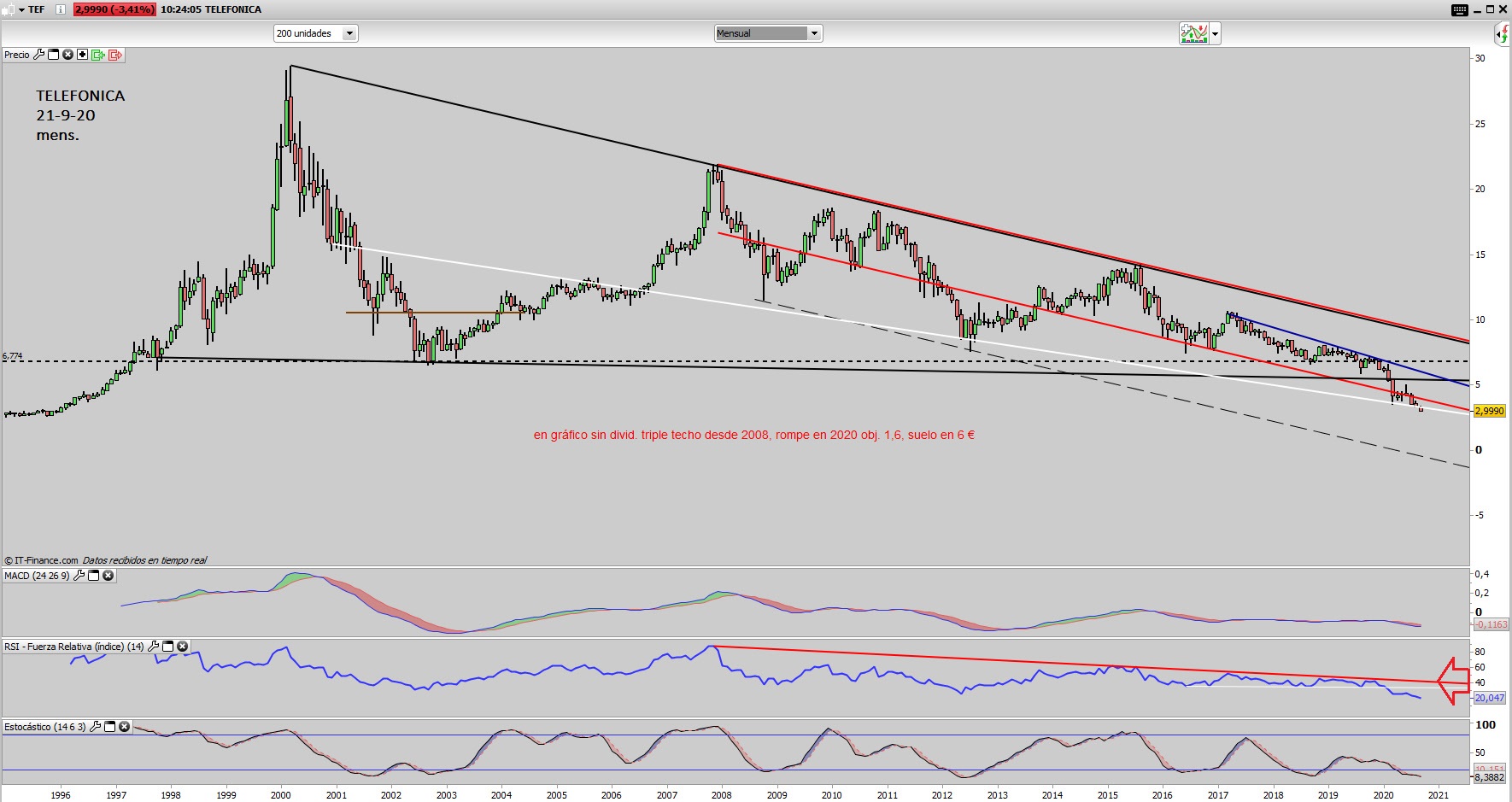
Task: Click the 6,774 horizontal level label
Action: pyautogui.click(x=13, y=355)
